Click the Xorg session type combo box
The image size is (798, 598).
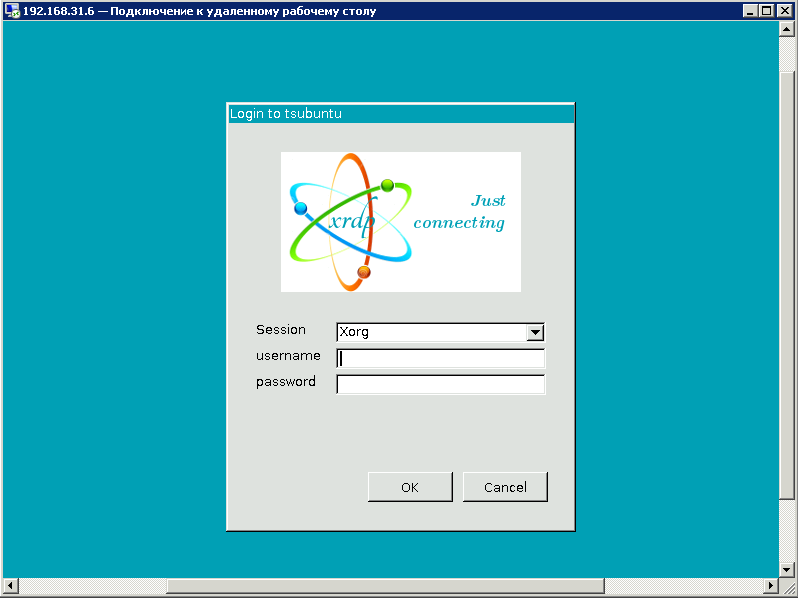431,332
